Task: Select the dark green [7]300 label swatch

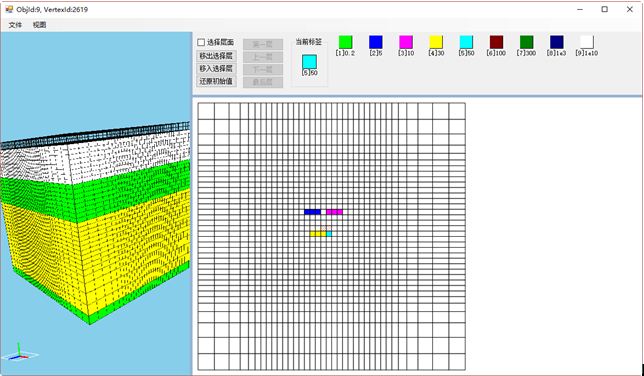Action: (x=527, y=42)
